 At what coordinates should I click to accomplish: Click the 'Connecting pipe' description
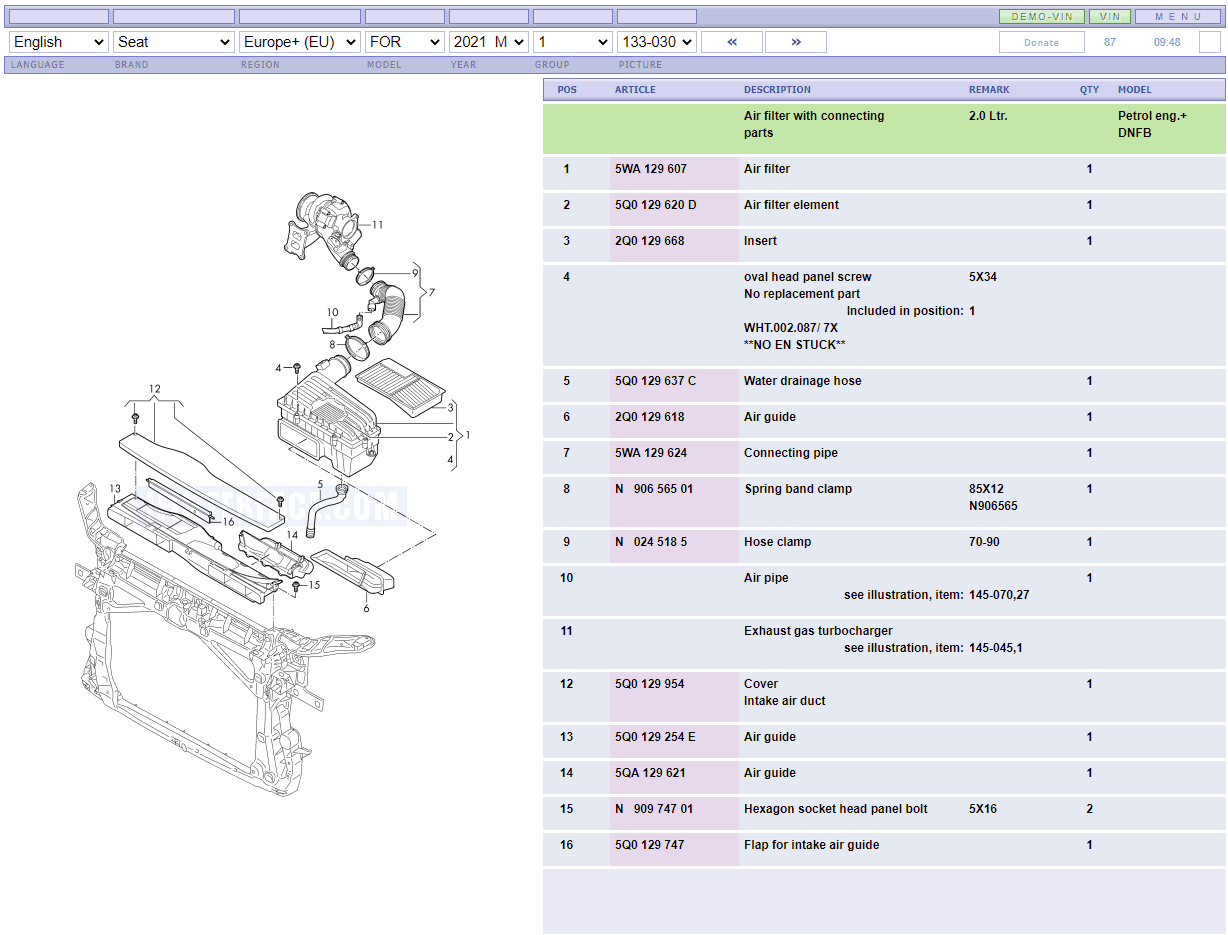pyautogui.click(x=791, y=453)
